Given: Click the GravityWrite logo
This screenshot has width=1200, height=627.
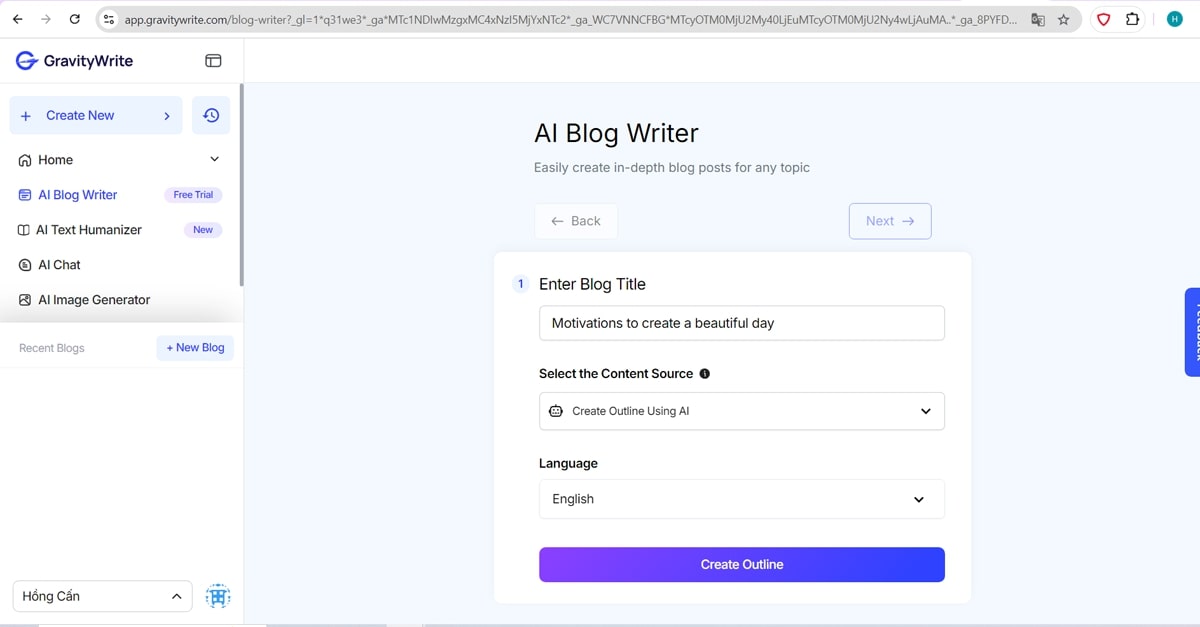Looking at the screenshot, I should pyautogui.click(x=75, y=61).
